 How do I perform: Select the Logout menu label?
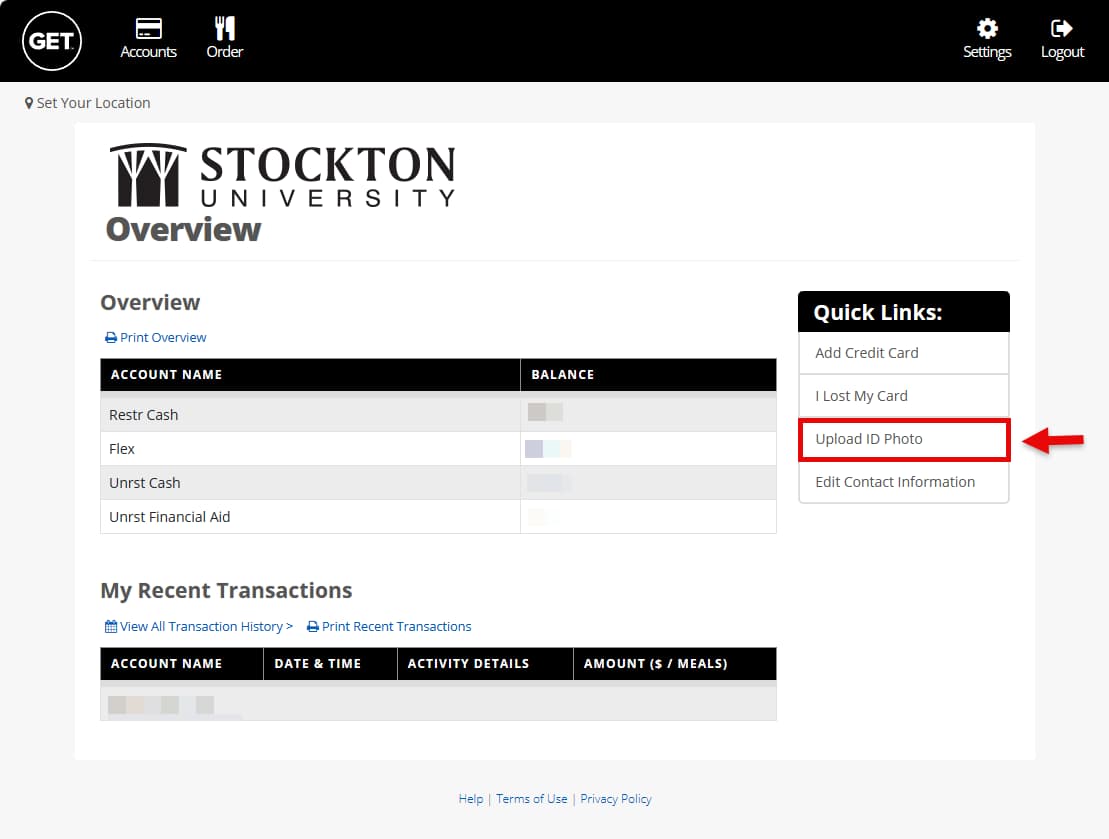point(1062,52)
